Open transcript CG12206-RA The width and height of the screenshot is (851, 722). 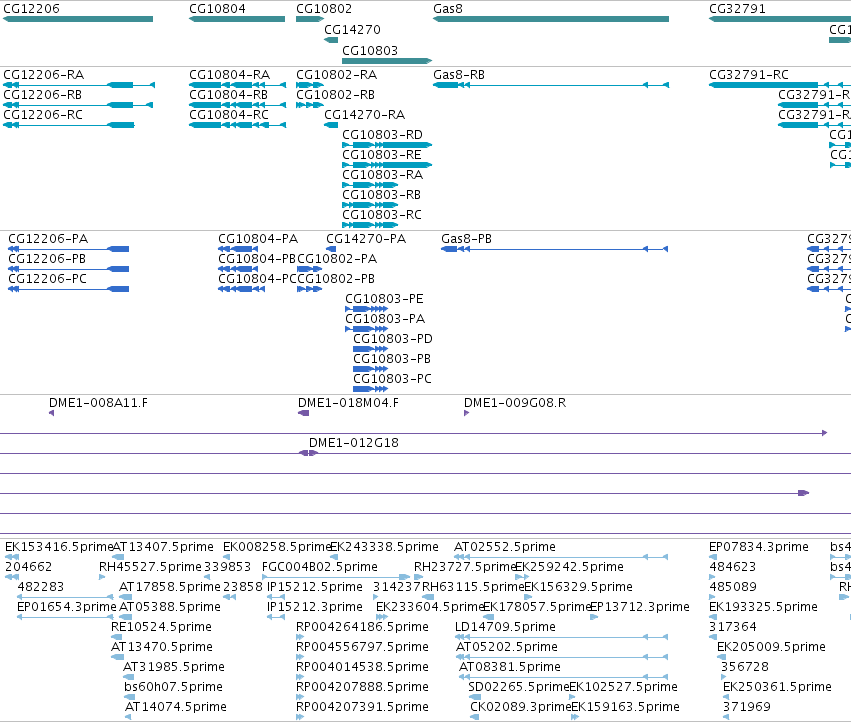coord(79,85)
